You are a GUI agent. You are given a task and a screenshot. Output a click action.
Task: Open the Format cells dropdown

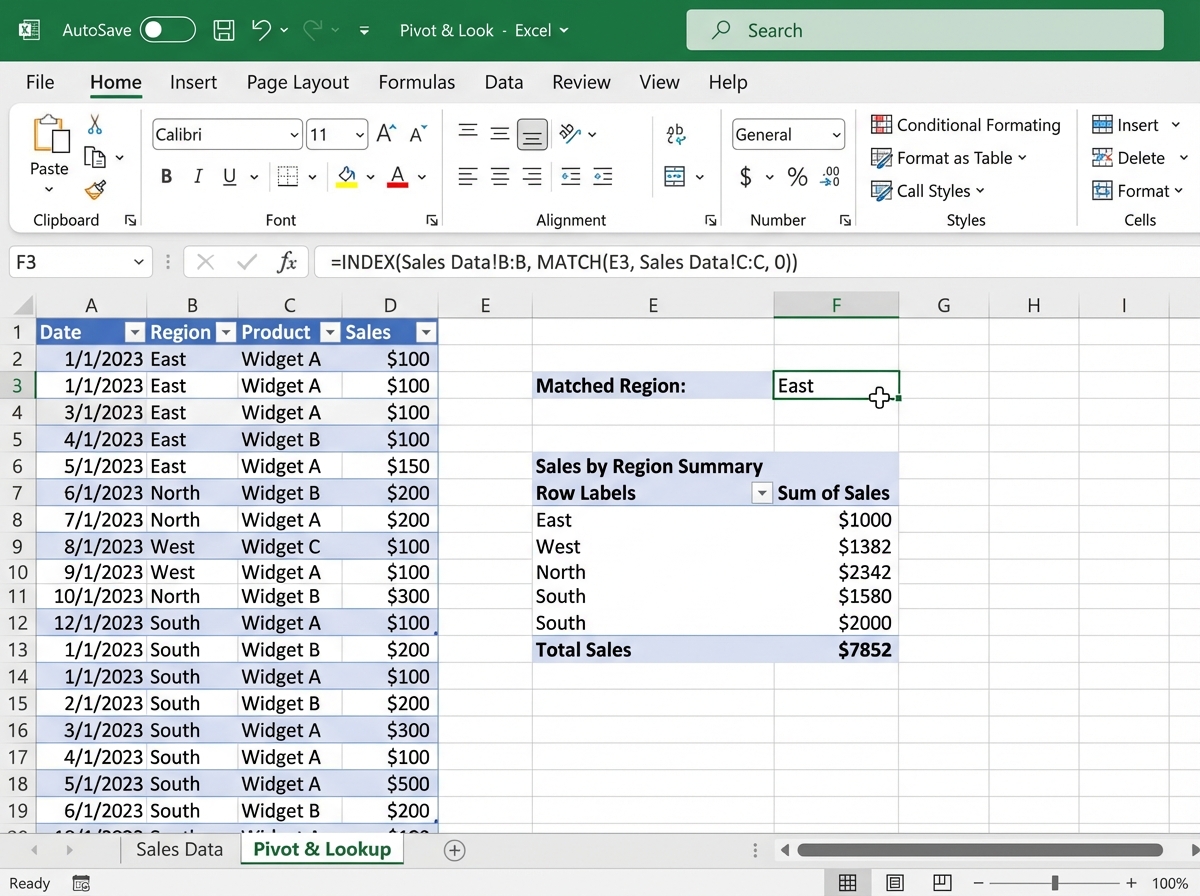click(1138, 191)
